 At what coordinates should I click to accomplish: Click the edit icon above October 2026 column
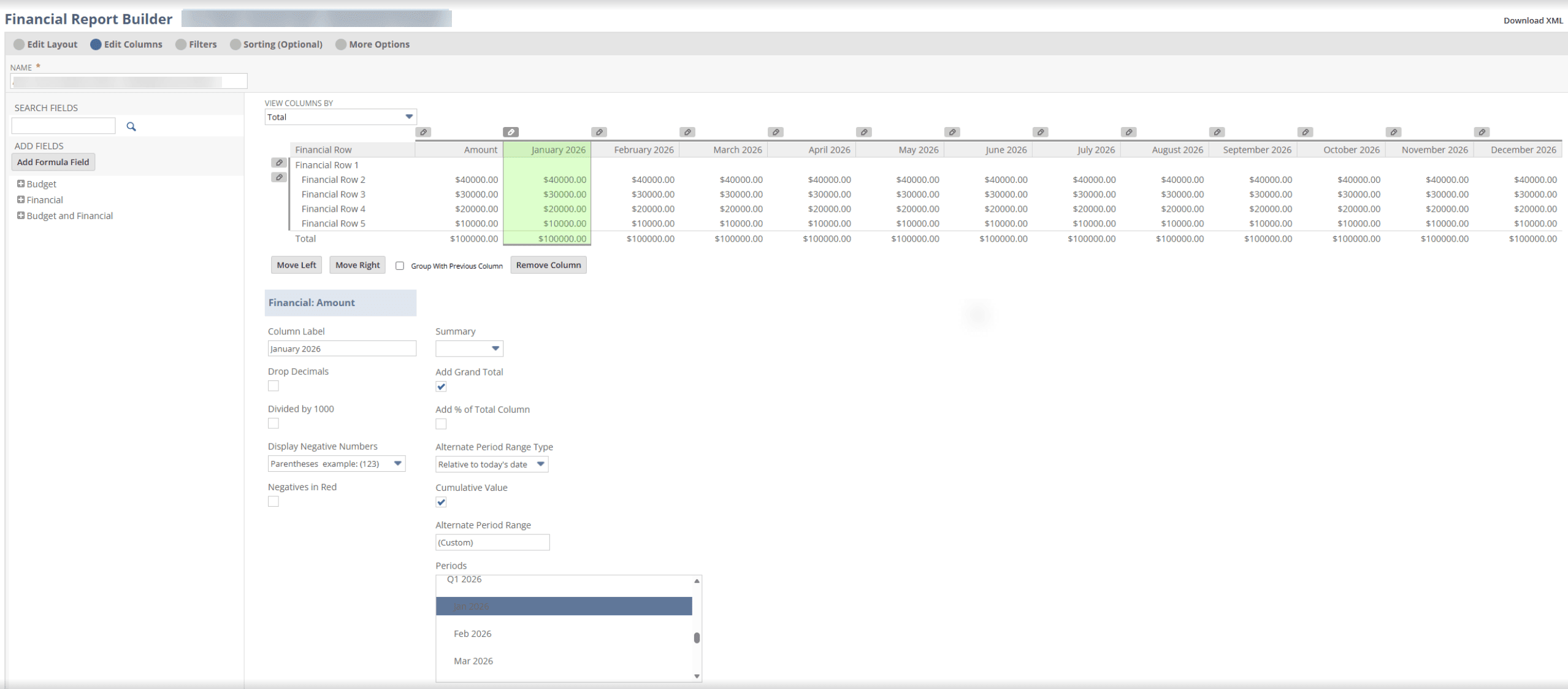[x=1306, y=132]
